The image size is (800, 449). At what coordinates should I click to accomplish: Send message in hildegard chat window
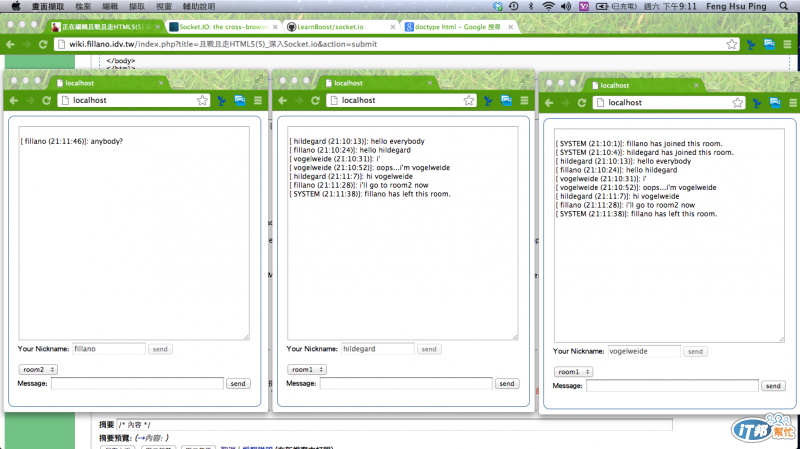(507, 384)
